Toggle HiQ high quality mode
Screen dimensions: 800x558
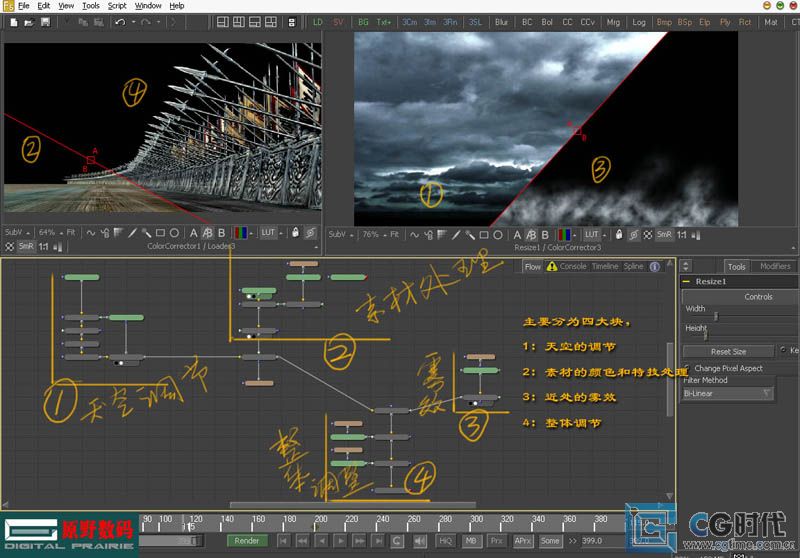pos(446,540)
